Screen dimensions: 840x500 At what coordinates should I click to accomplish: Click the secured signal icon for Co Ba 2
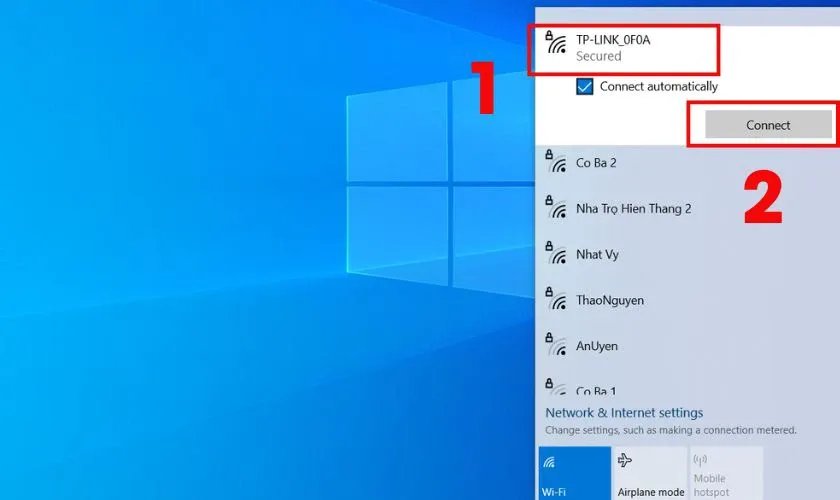coord(555,163)
